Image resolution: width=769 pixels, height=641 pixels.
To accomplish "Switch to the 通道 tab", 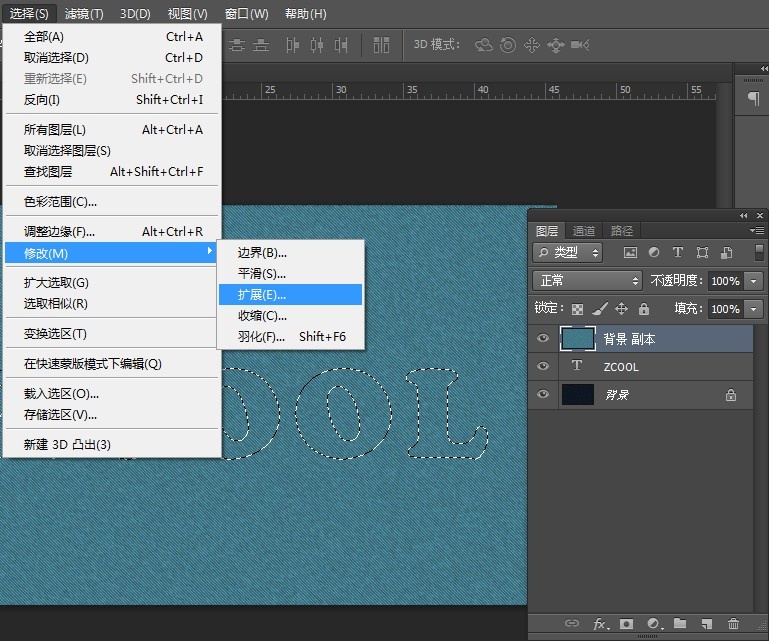I will pyautogui.click(x=584, y=231).
